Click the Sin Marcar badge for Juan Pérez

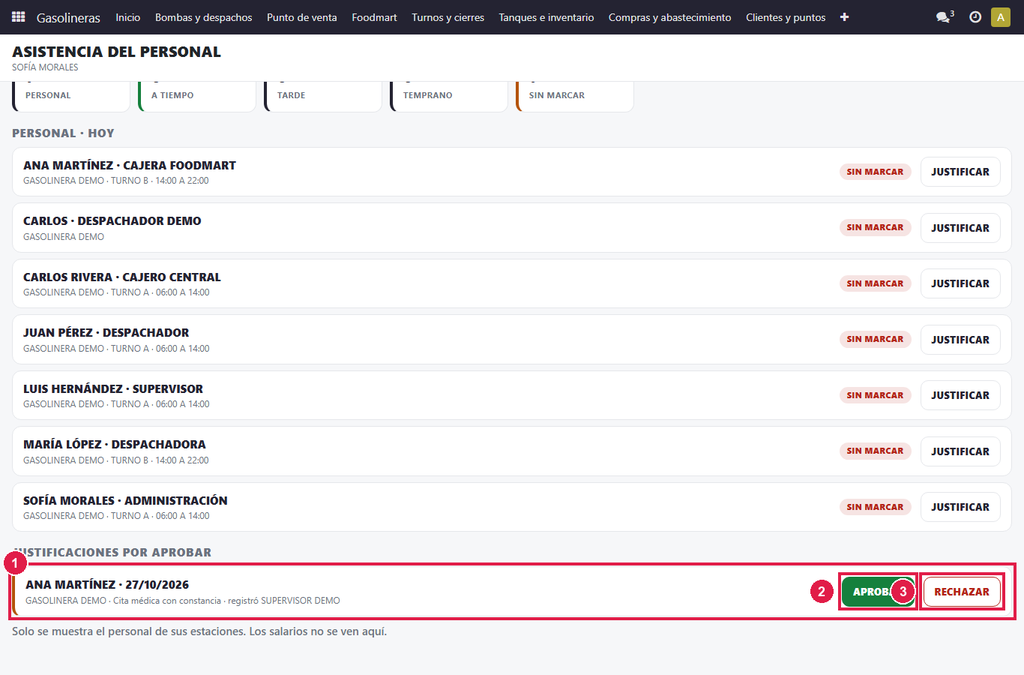click(875, 339)
